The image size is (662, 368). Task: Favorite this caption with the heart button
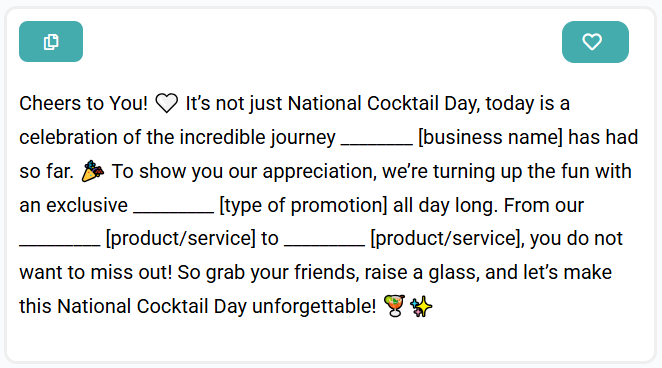(x=595, y=42)
